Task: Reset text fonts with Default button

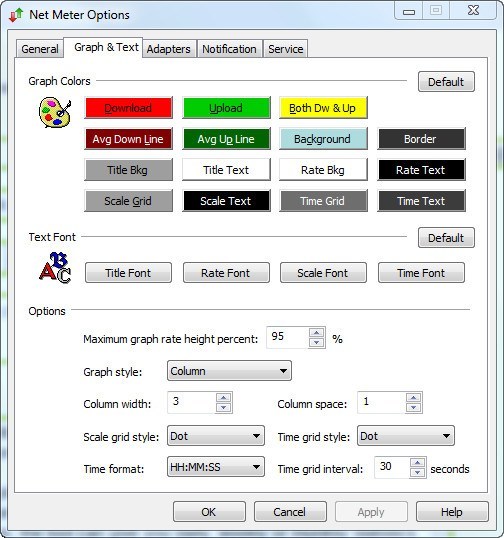Action: [x=446, y=237]
